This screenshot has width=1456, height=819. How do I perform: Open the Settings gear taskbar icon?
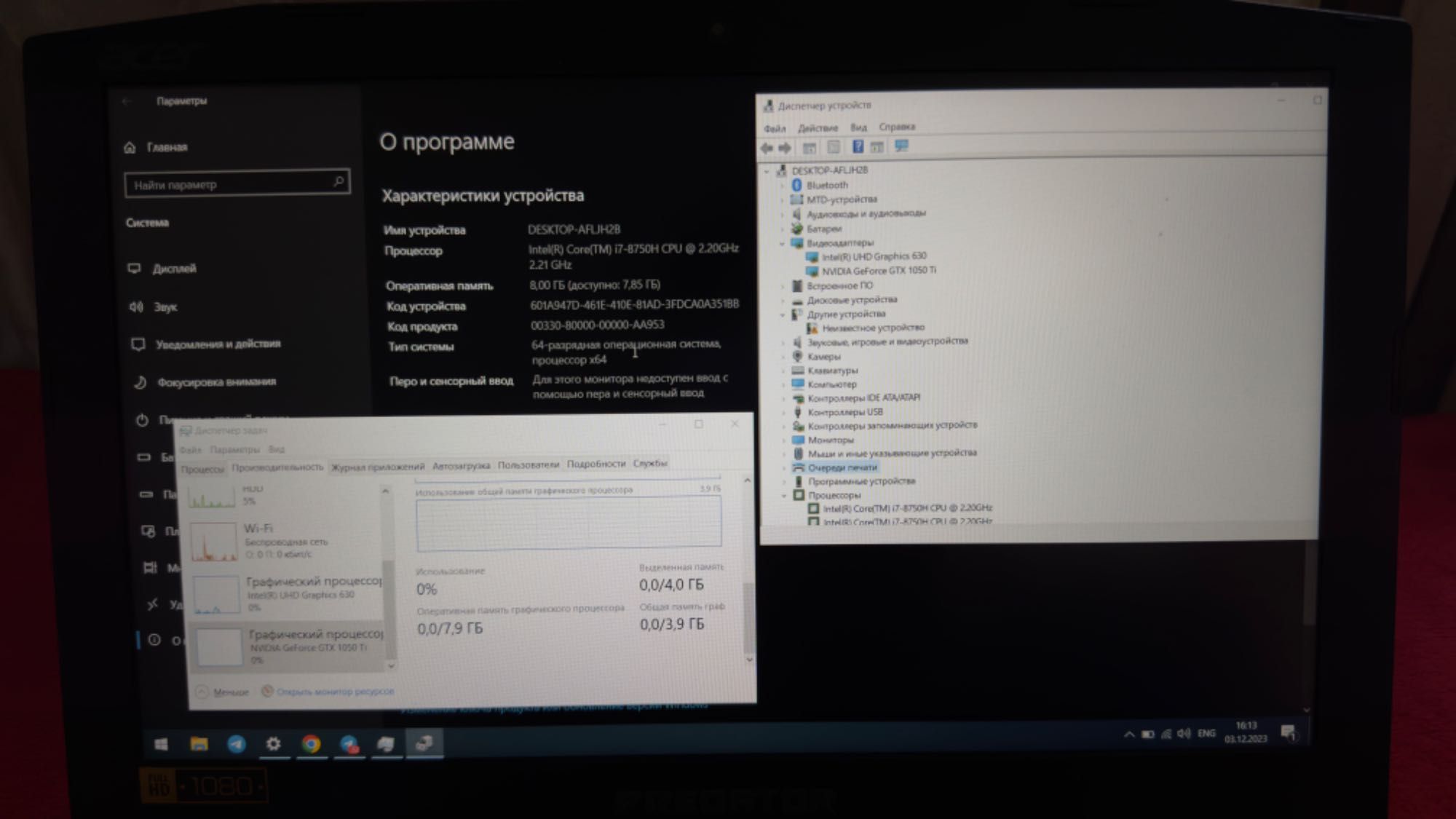[x=274, y=744]
